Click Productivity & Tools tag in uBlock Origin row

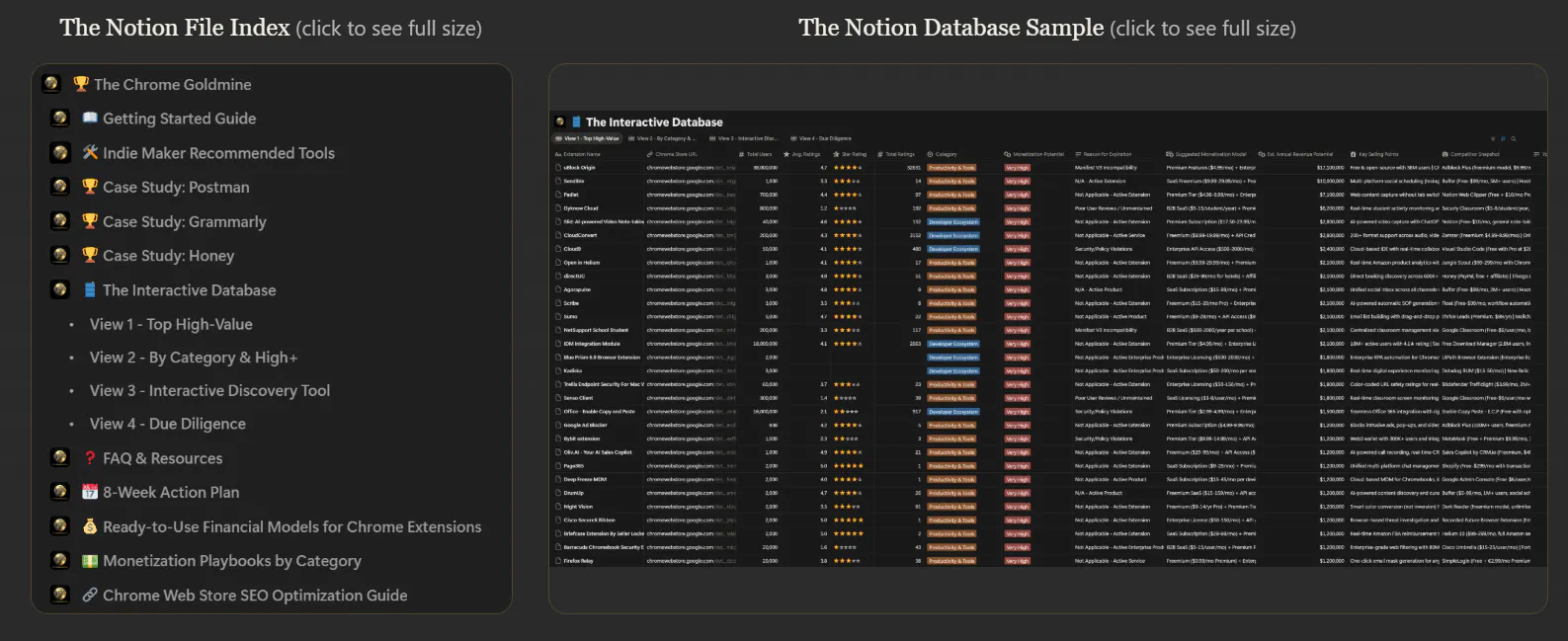click(x=951, y=168)
